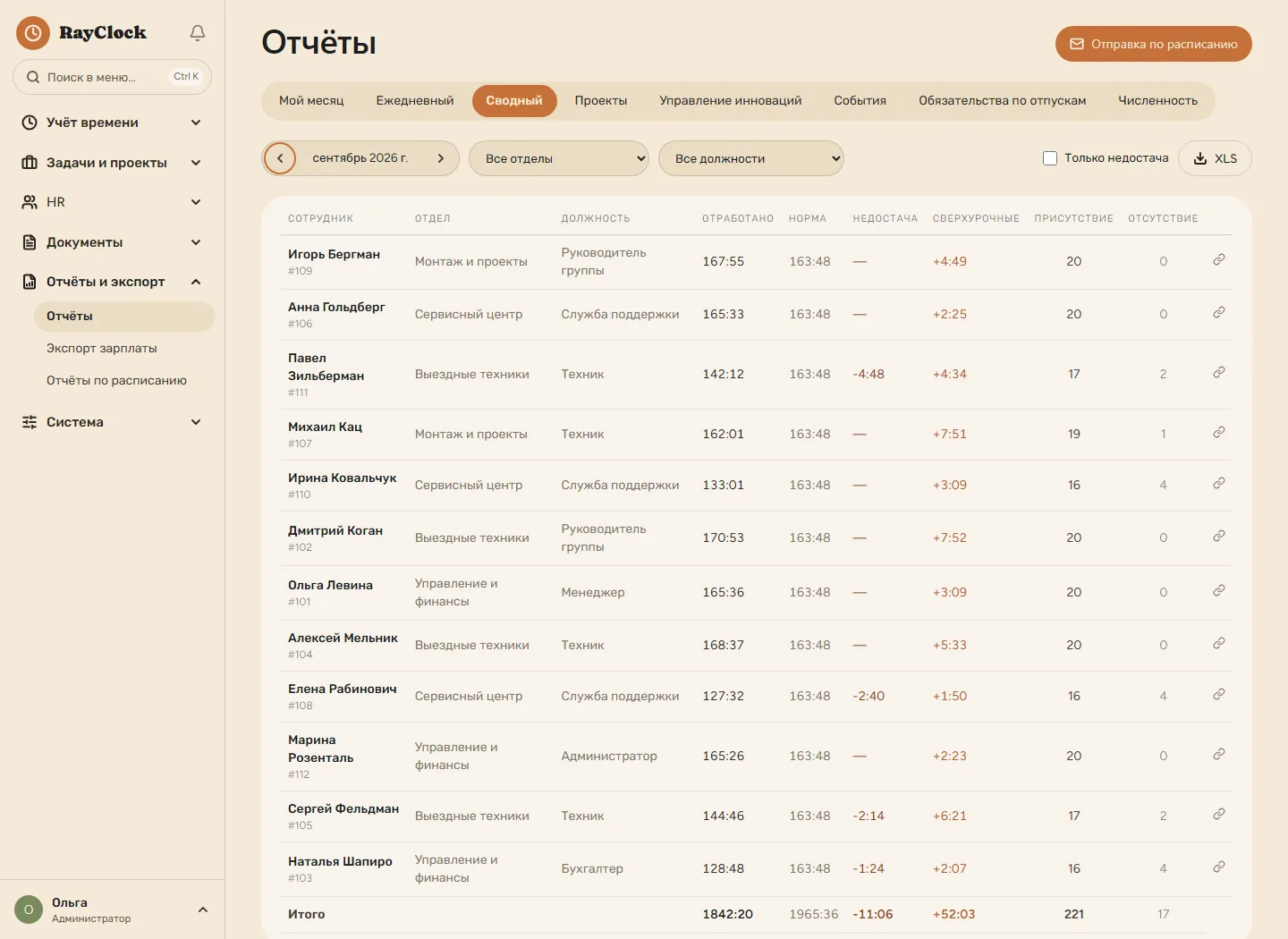Click the Отправка по расписанию button
This screenshot has height=939, width=1288.
(x=1154, y=44)
